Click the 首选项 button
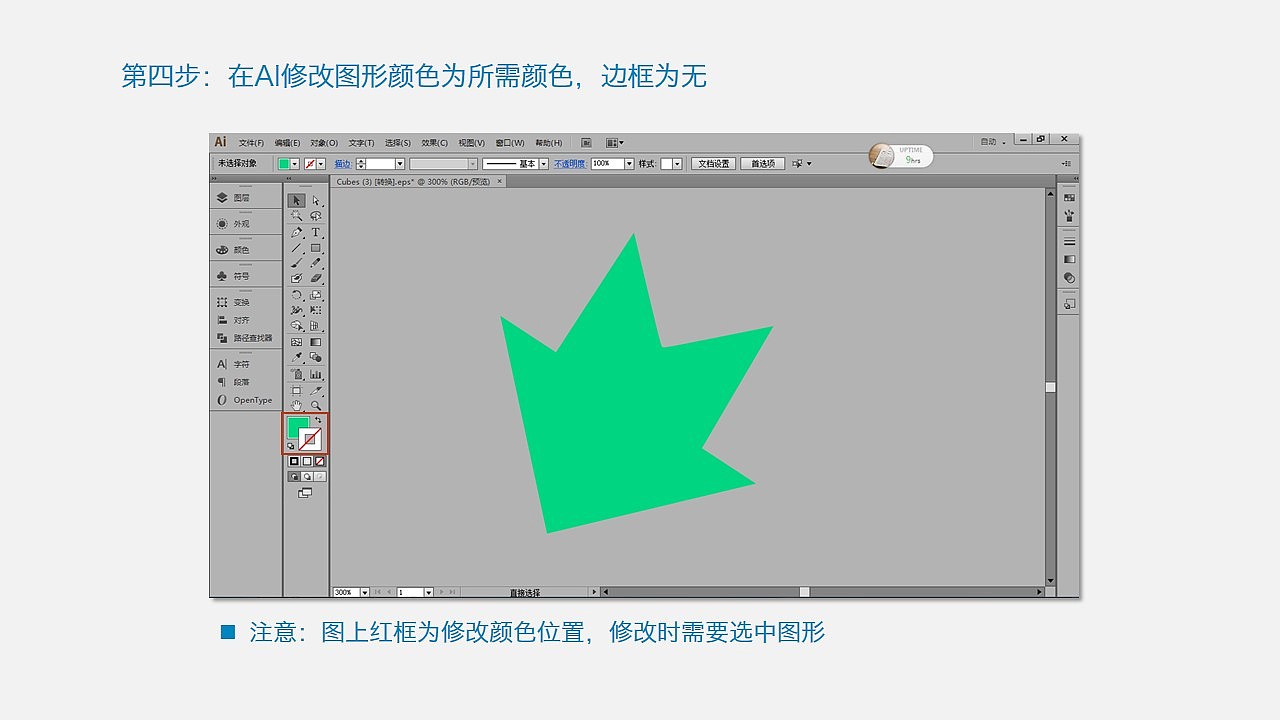Image resolution: width=1280 pixels, height=720 pixels. click(x=763, y=164)
